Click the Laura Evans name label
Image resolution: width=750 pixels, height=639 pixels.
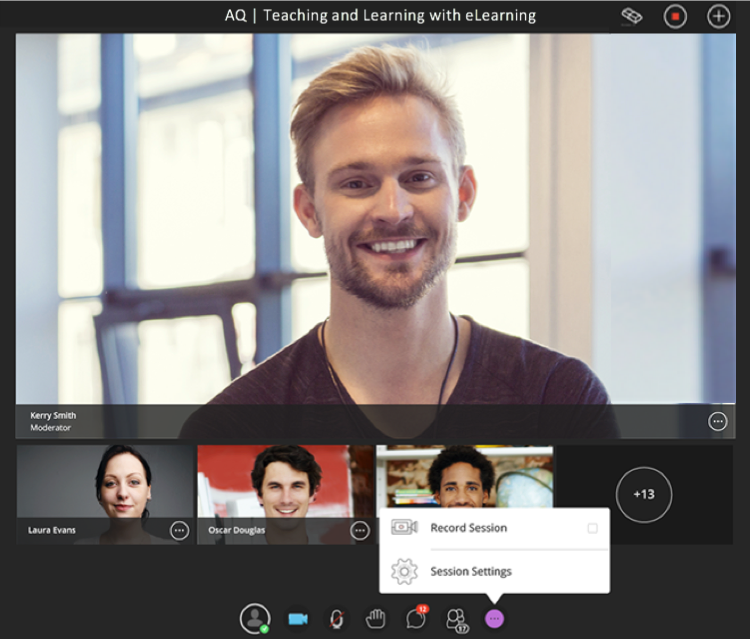click(x=52, y=530)
